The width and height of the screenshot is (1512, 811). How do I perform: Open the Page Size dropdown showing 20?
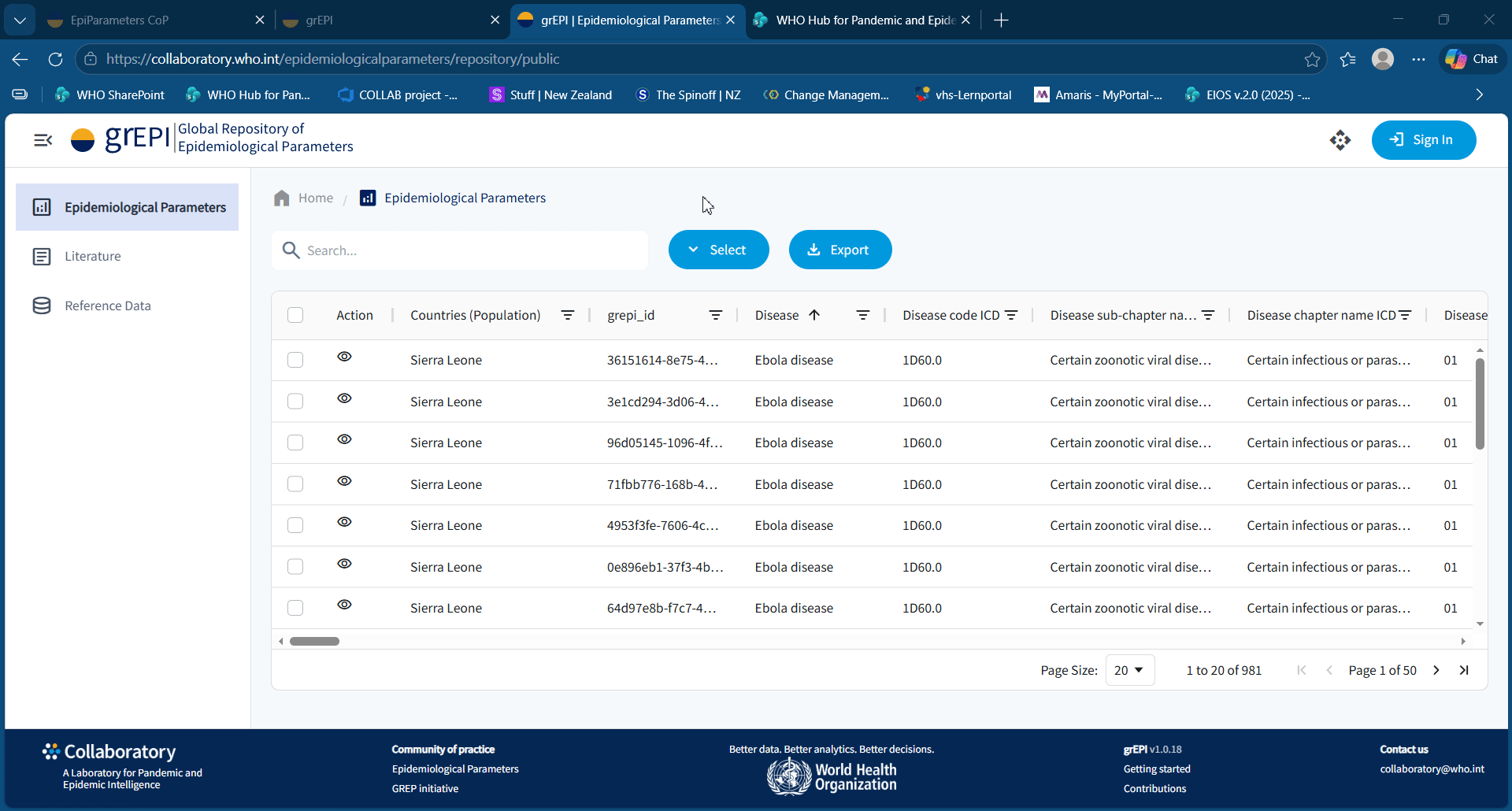[1129, 670]
